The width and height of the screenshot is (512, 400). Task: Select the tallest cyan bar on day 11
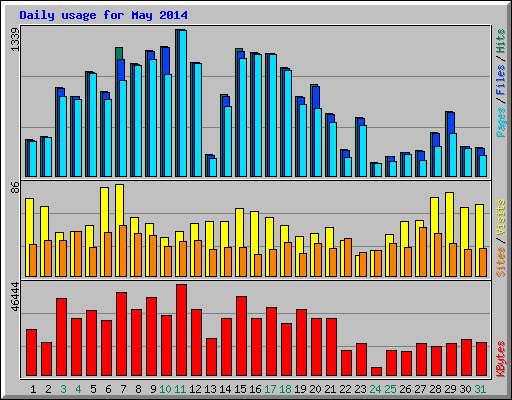pyautogui.click(x=183, y=103)
